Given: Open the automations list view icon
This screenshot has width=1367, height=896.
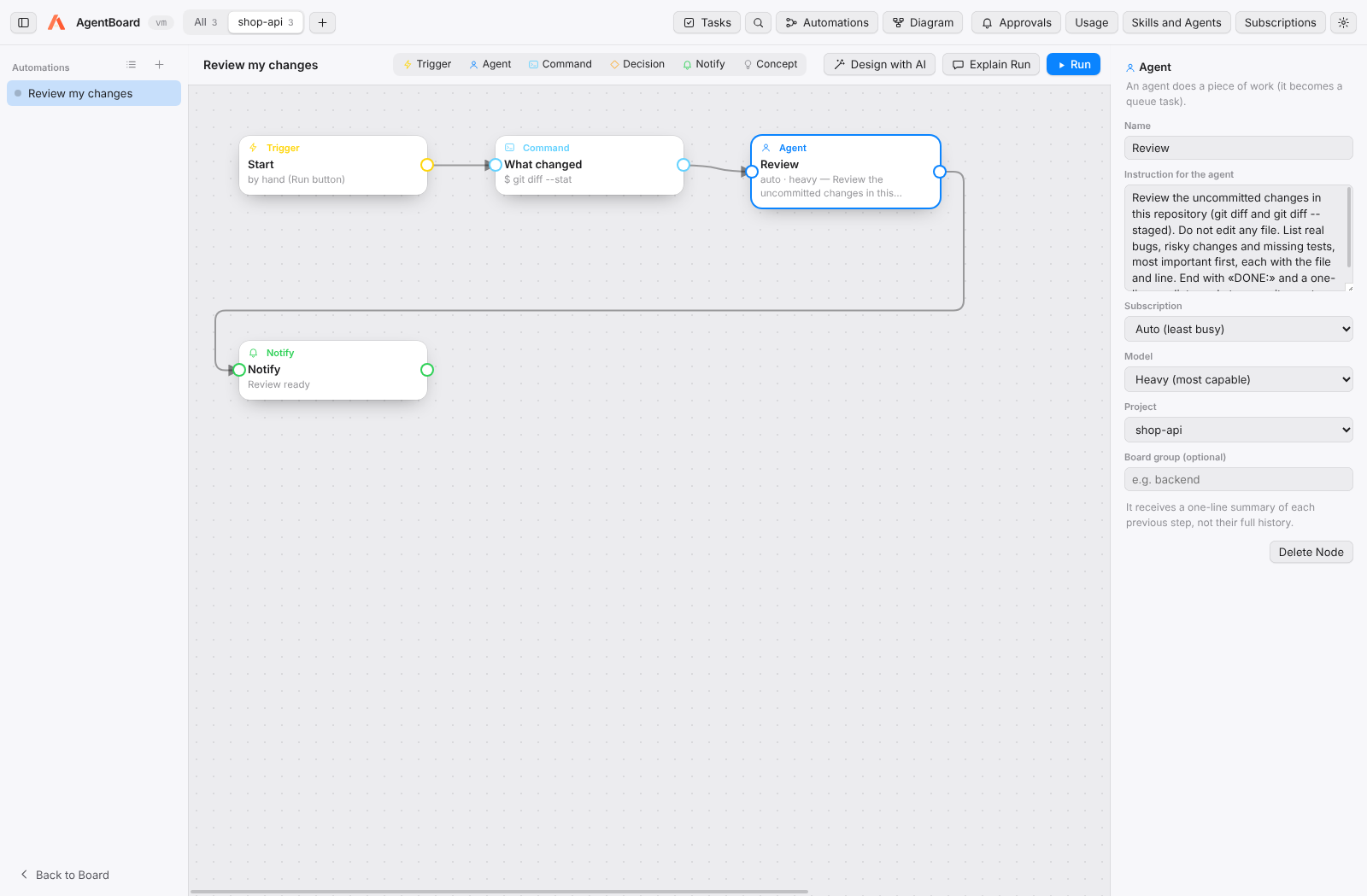Looking at the screenshot, I should pos(132,65).
